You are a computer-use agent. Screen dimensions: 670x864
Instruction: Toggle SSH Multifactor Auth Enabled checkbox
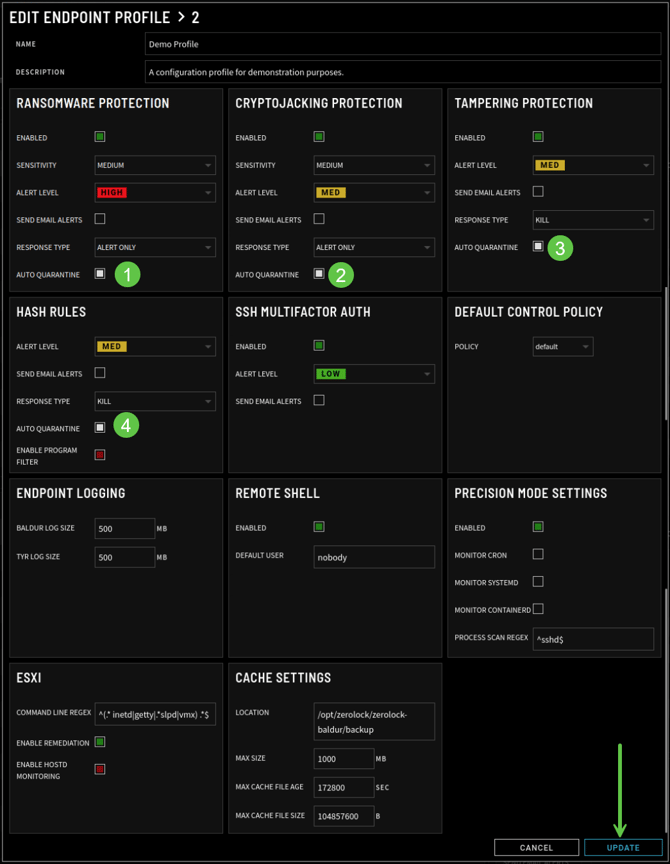[x=319, y=345]
